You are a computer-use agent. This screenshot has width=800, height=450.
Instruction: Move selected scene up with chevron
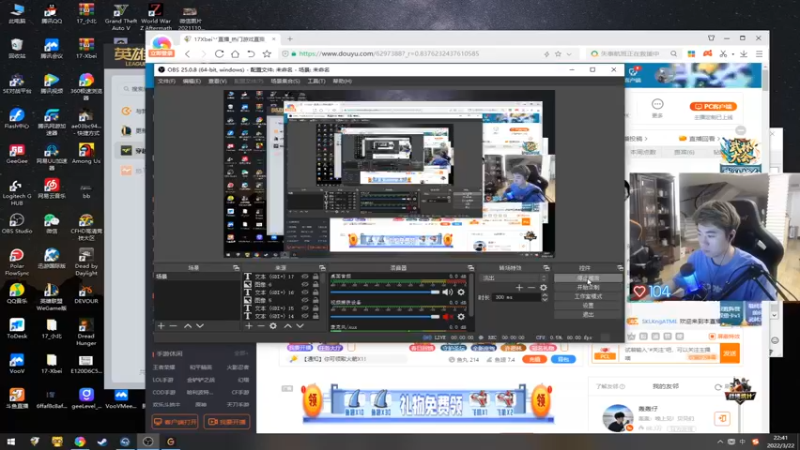[188, 326]
